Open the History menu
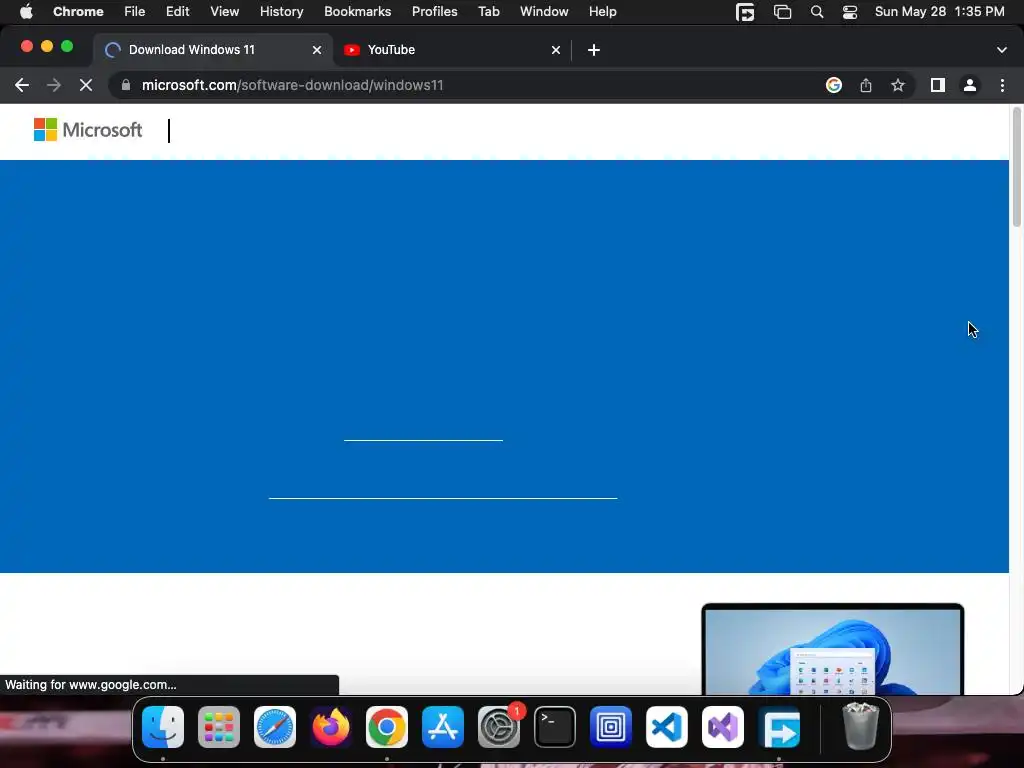Viewport: 1024px width, 768px height. click(x=281, y=11)
